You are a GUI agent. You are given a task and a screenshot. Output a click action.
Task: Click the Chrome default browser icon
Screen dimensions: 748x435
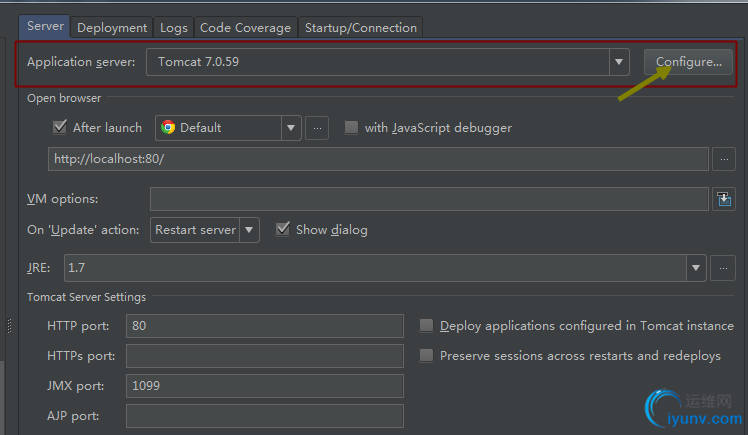tap(168, 127)
